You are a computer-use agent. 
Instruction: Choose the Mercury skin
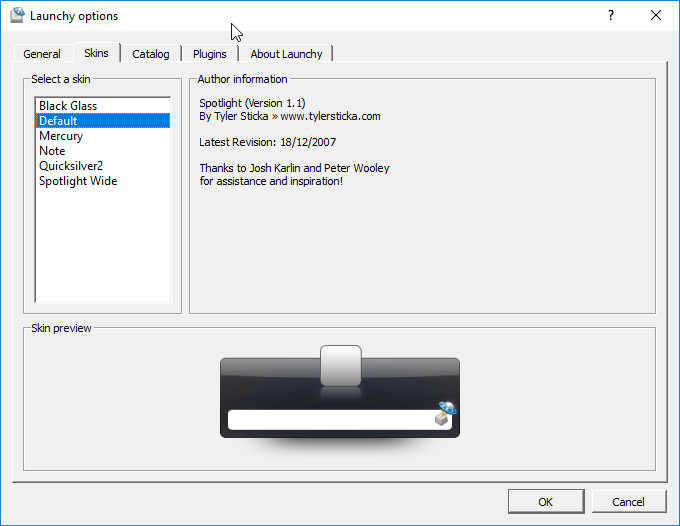pos(103,136)
